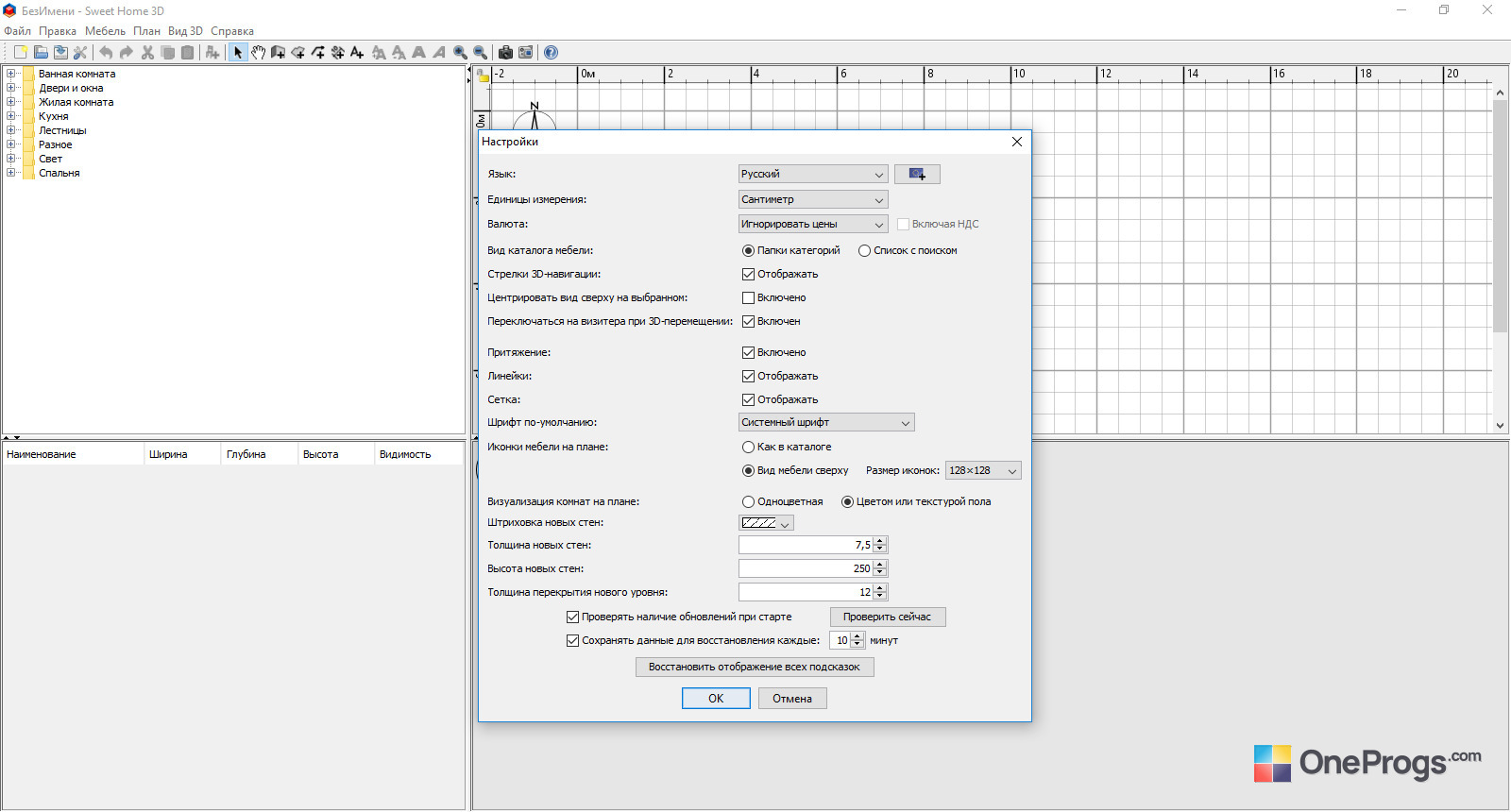Expand the 'Кухня' catalog folder
The height and width of the screenshot is (812, 1511).
click(11, 116)
